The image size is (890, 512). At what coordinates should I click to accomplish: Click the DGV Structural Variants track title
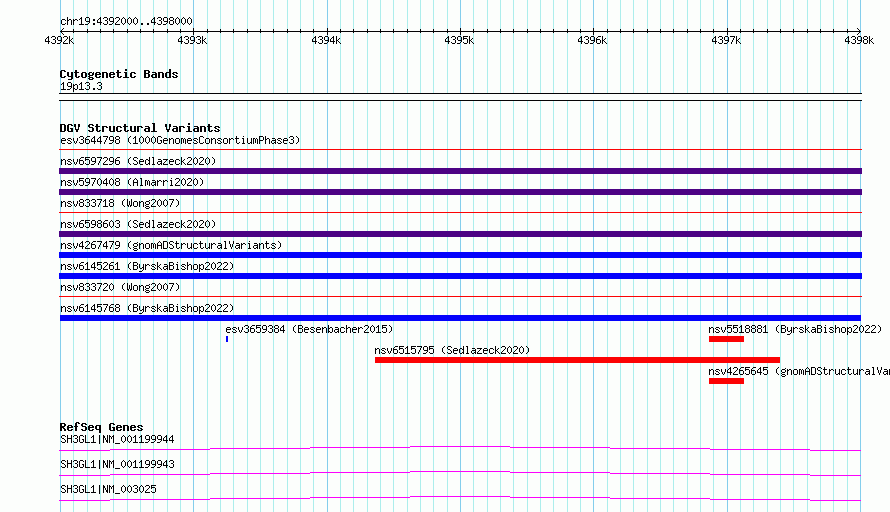(x=140, y=128)
